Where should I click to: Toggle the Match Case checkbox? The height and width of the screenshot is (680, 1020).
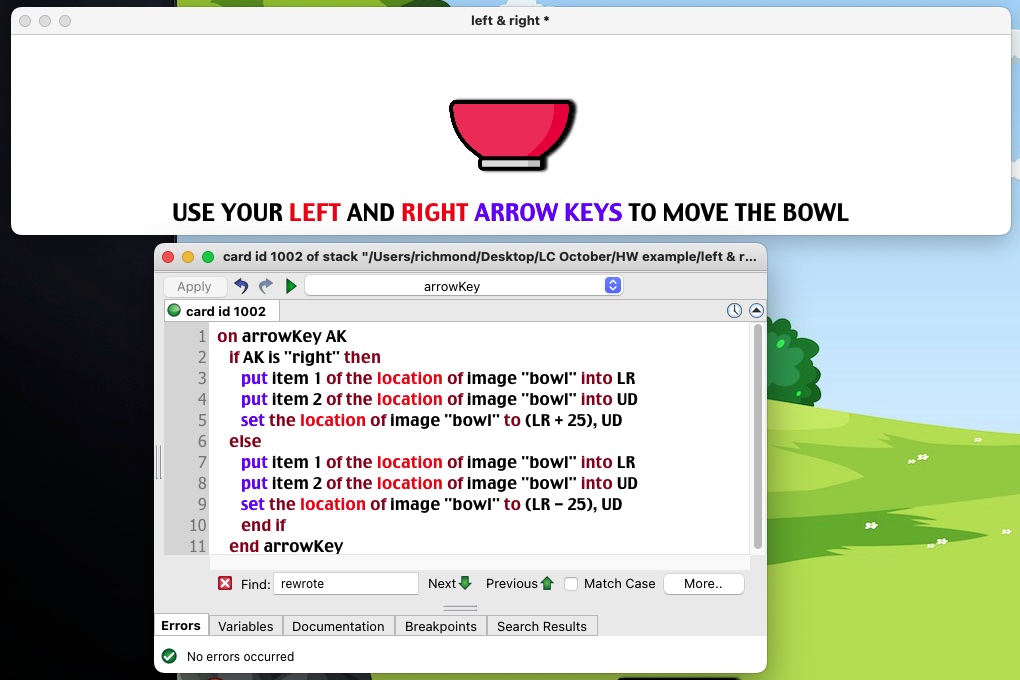click(x=571, y=584)
